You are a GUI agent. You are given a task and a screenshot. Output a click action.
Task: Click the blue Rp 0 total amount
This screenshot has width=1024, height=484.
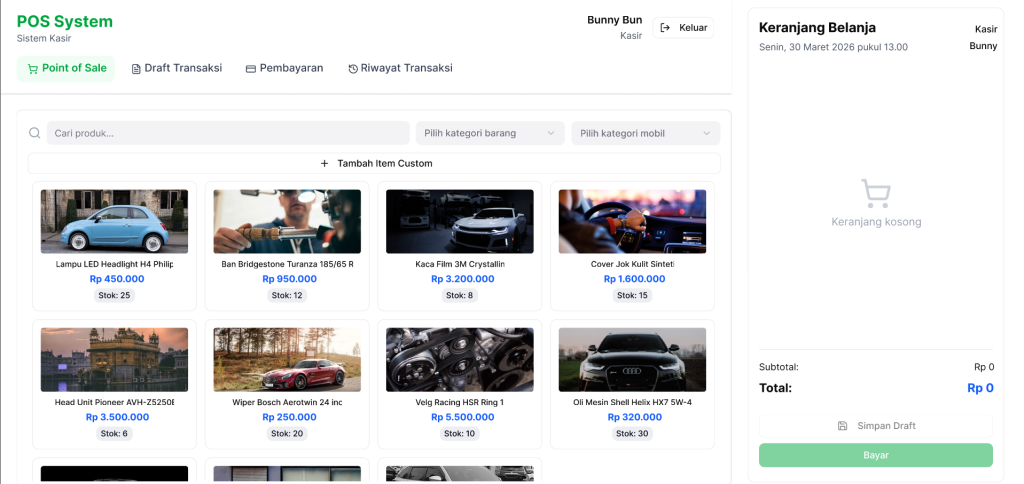click(x=980, y=388)
